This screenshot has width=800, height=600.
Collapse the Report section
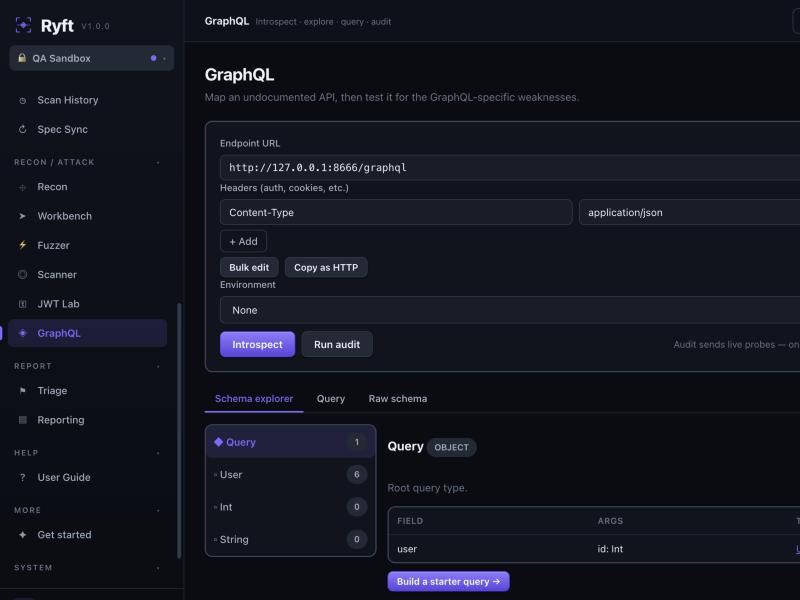tap(158, 366)
